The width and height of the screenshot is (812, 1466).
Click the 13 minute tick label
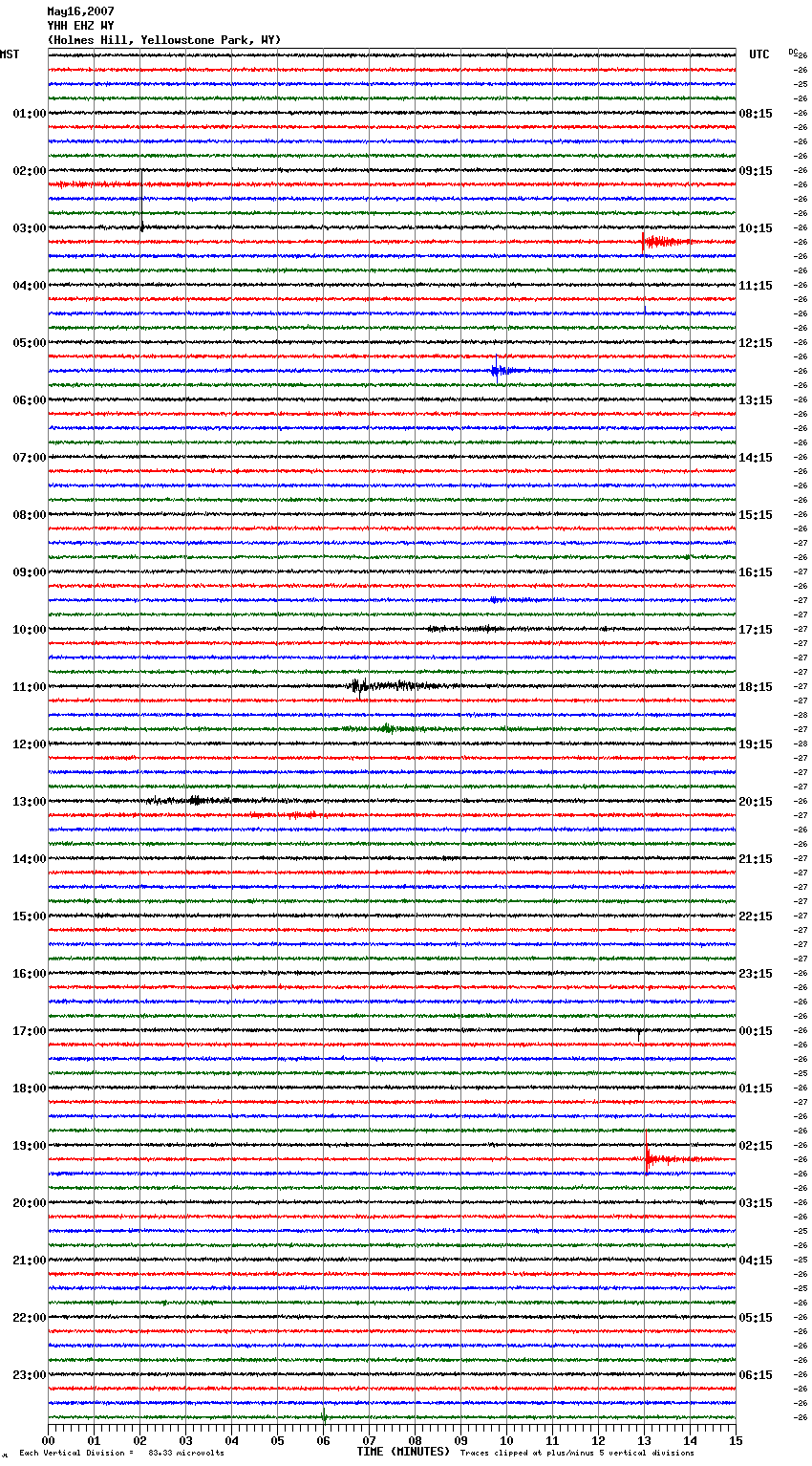(x=644, y=1440)
